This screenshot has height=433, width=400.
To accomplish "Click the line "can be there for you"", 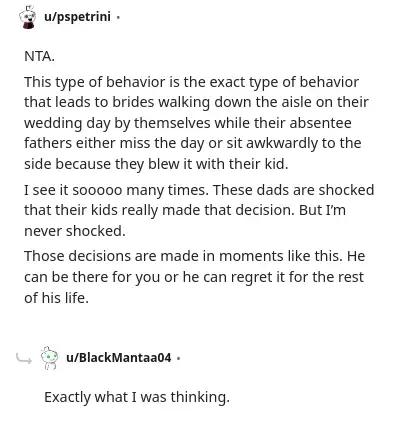I will coord(194,277).
